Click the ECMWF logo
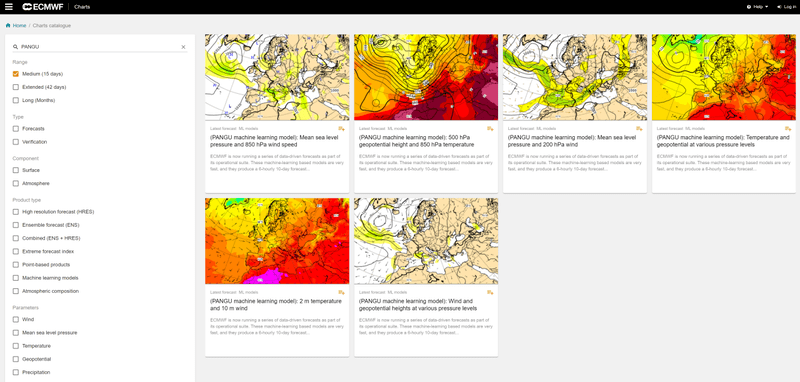Screen dimensions: 800x382 (43, 7)
